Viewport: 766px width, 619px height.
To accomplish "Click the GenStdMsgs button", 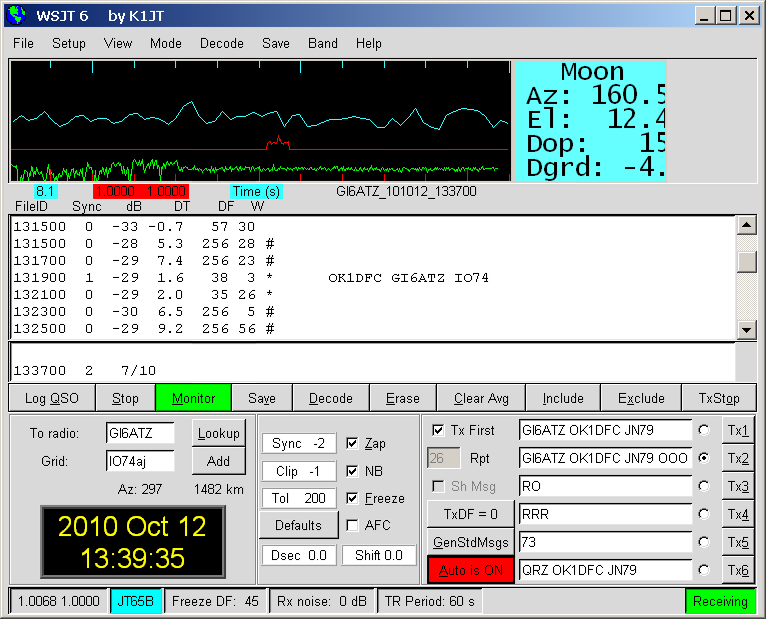I will coord(470,542).
